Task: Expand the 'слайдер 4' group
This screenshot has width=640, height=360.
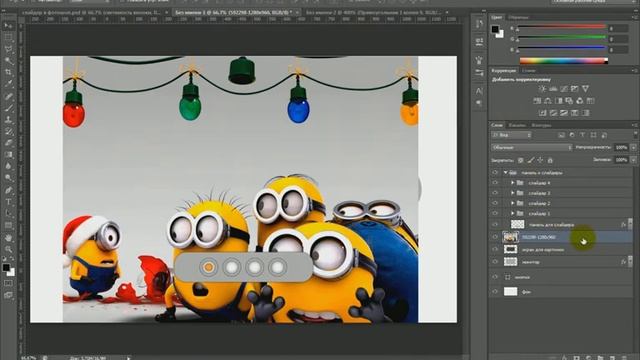Action: [x=513, y=183]
